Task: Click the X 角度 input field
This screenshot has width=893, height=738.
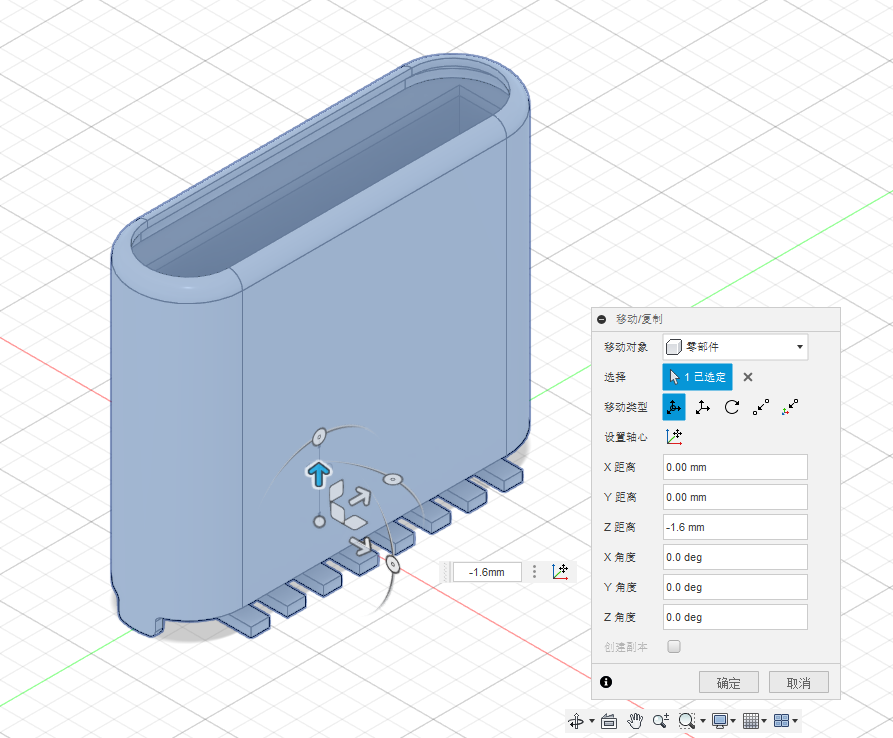Action: (735, 557)
